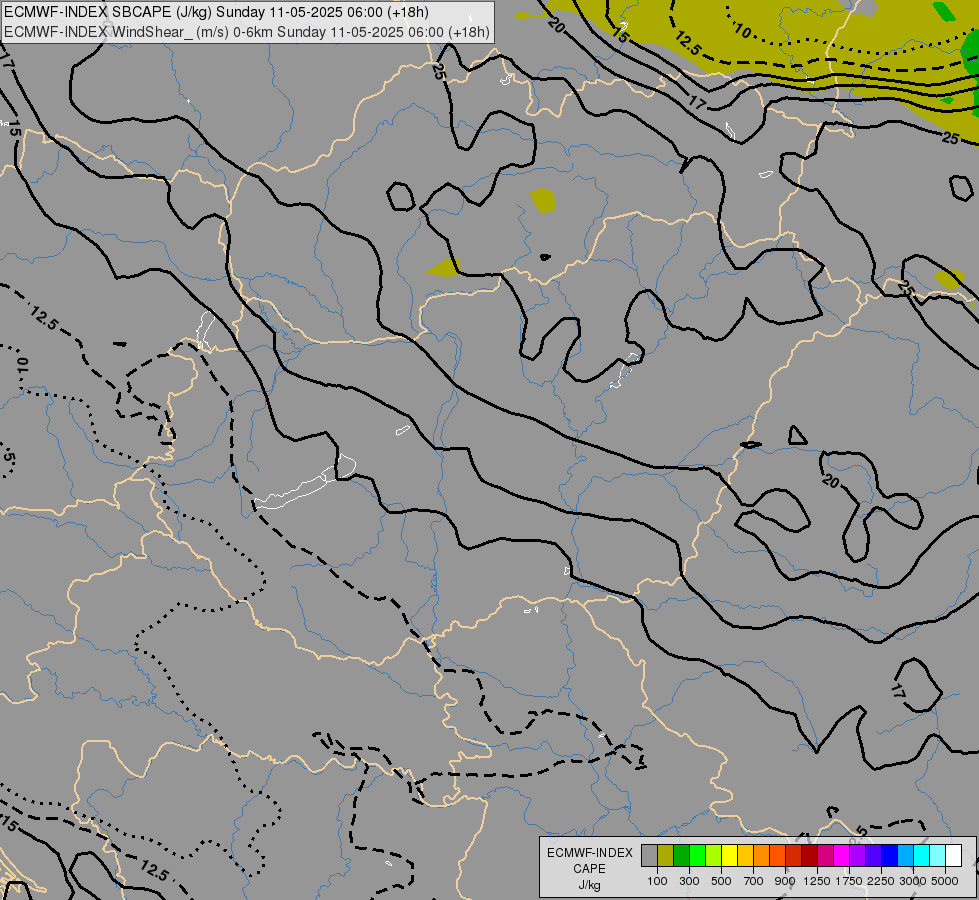Viewport: 979px width, 900px height.
Task: Click the CAPE word in legend
Action: pyautogui.click(x=589, y=869)
